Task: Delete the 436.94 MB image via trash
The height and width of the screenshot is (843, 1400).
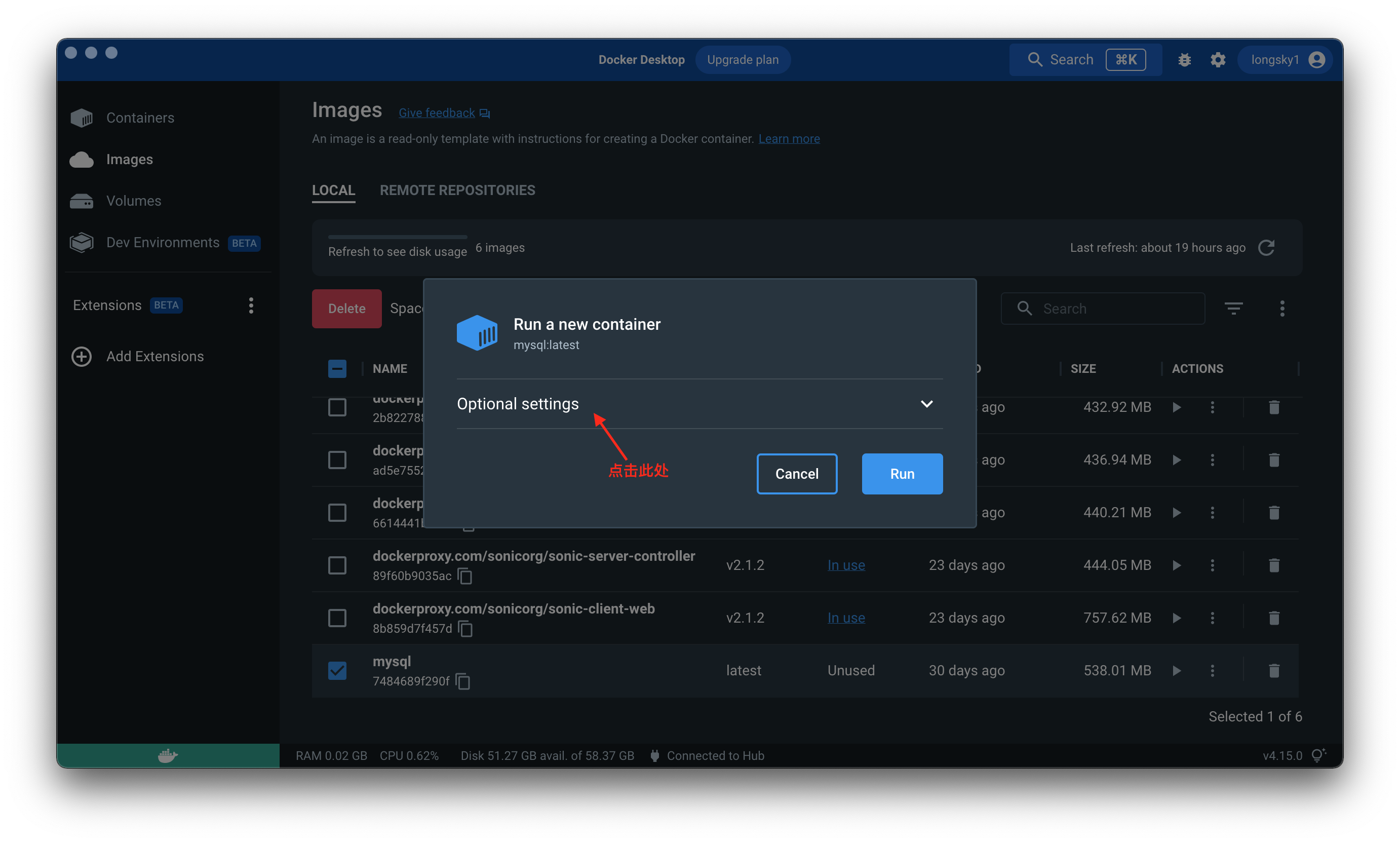Action: (1274, 459)
